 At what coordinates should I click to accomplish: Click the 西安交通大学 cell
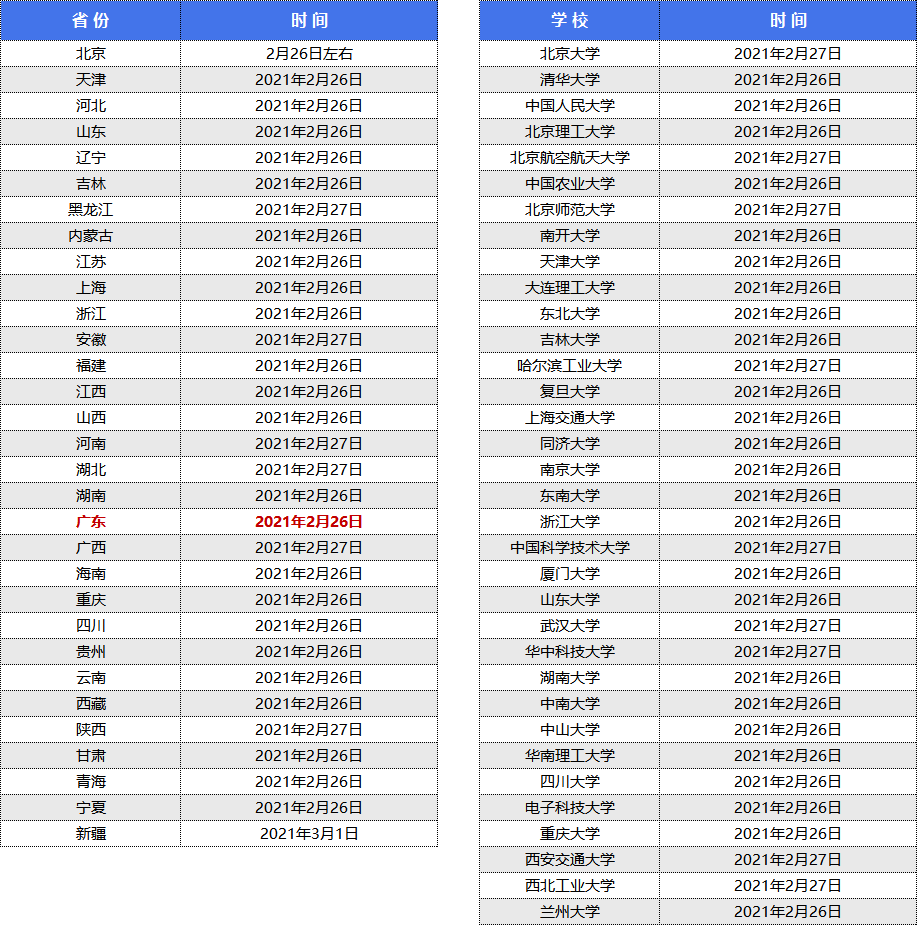tap(569, 859)
